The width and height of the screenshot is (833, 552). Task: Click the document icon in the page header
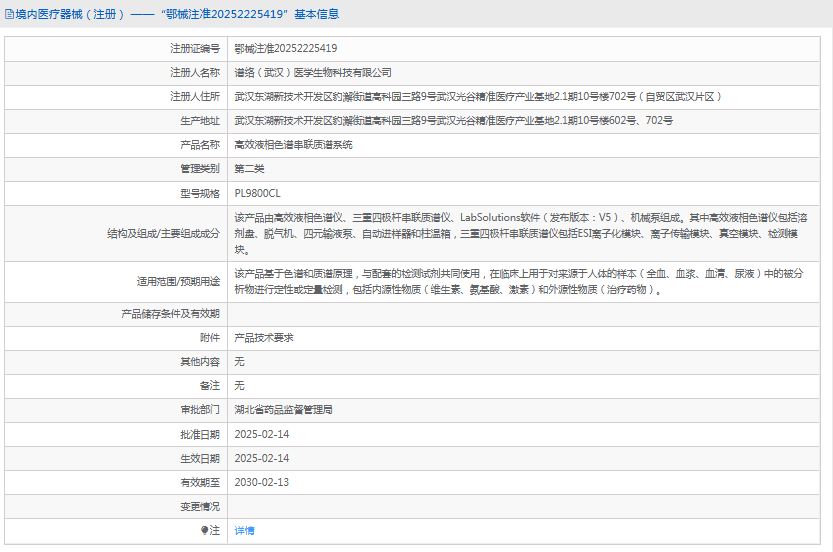[x=10, y=14]
